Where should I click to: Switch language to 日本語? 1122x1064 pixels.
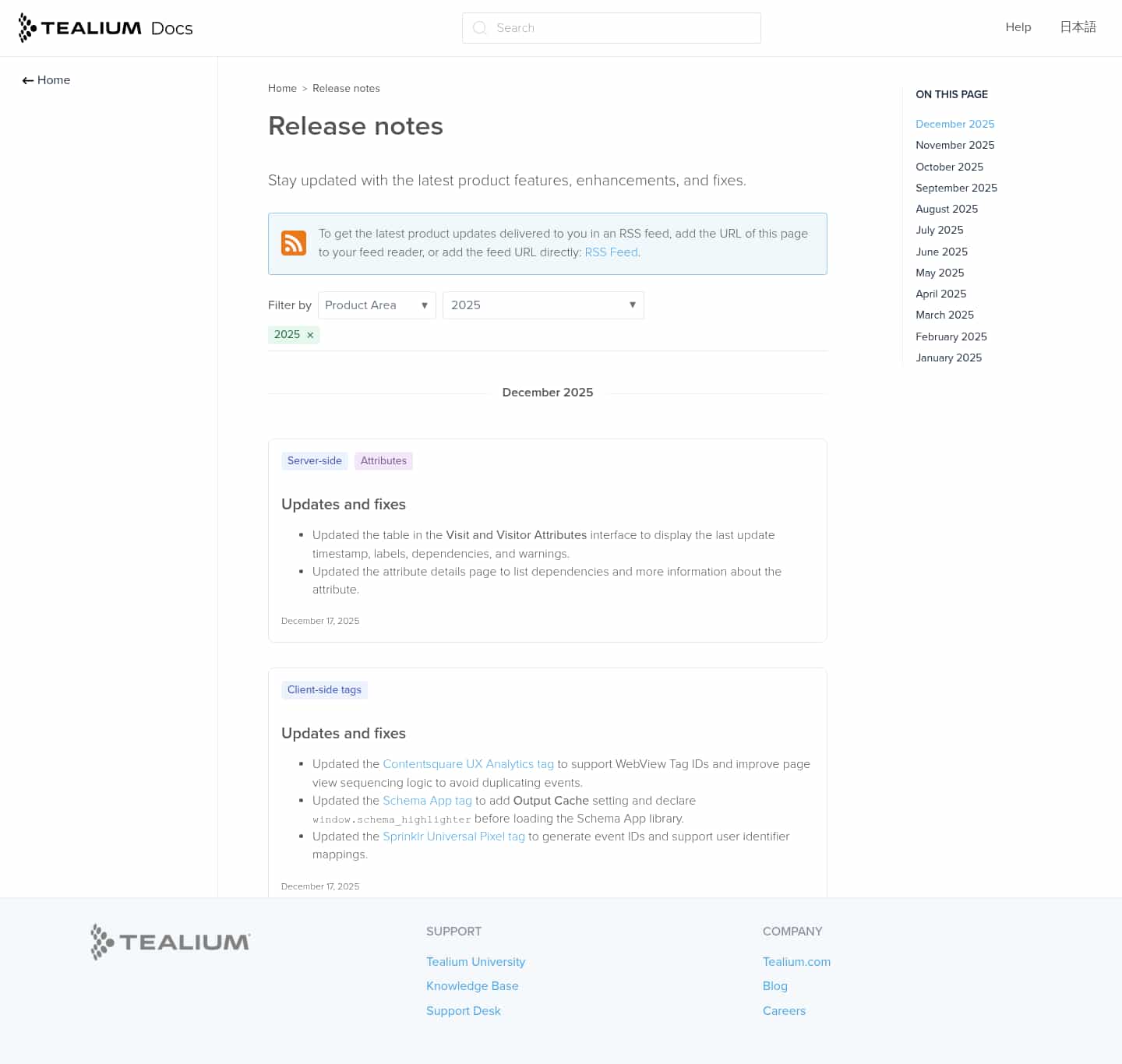1078,27
